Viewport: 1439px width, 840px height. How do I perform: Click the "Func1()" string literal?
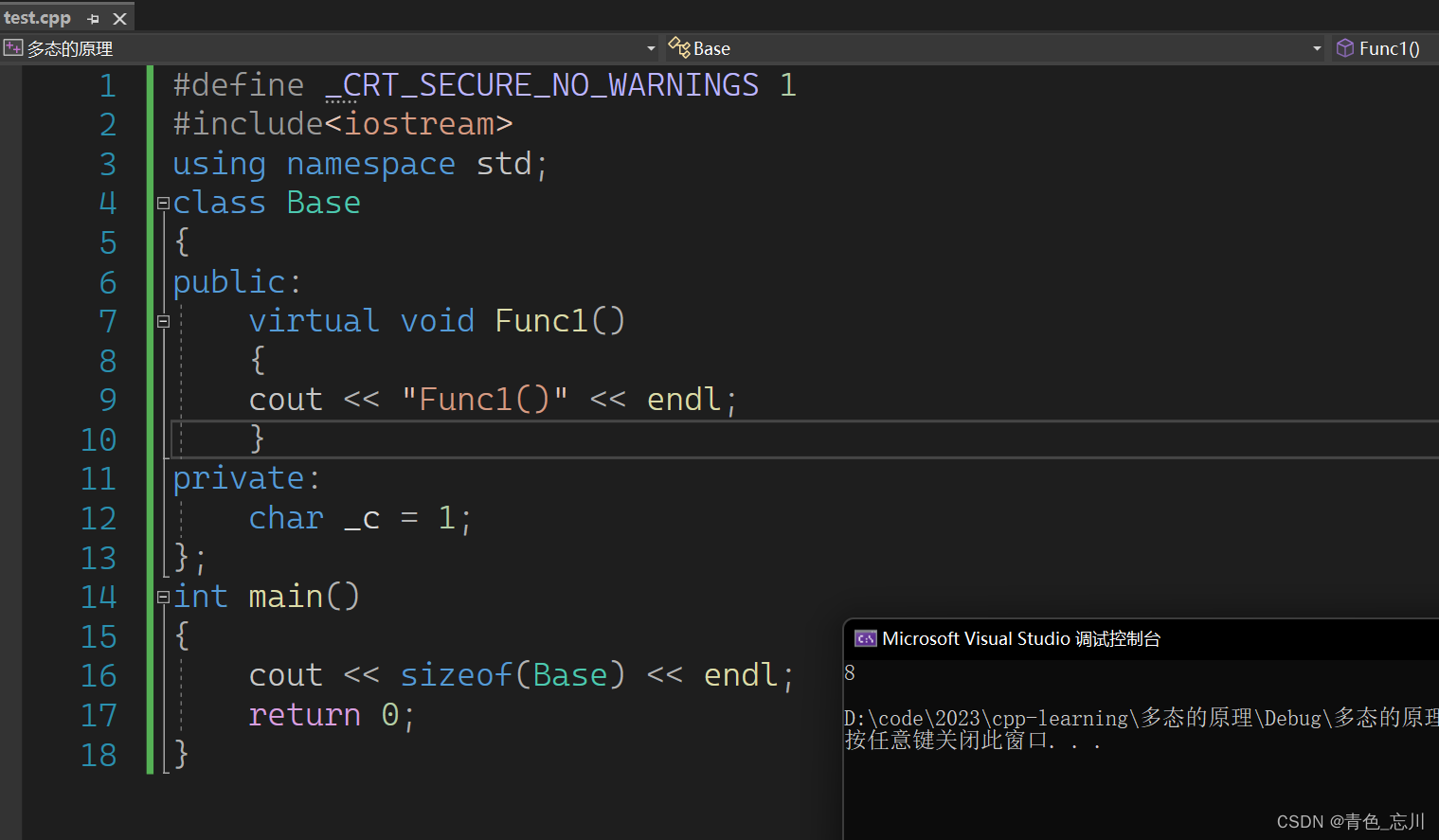click(484, 400)
